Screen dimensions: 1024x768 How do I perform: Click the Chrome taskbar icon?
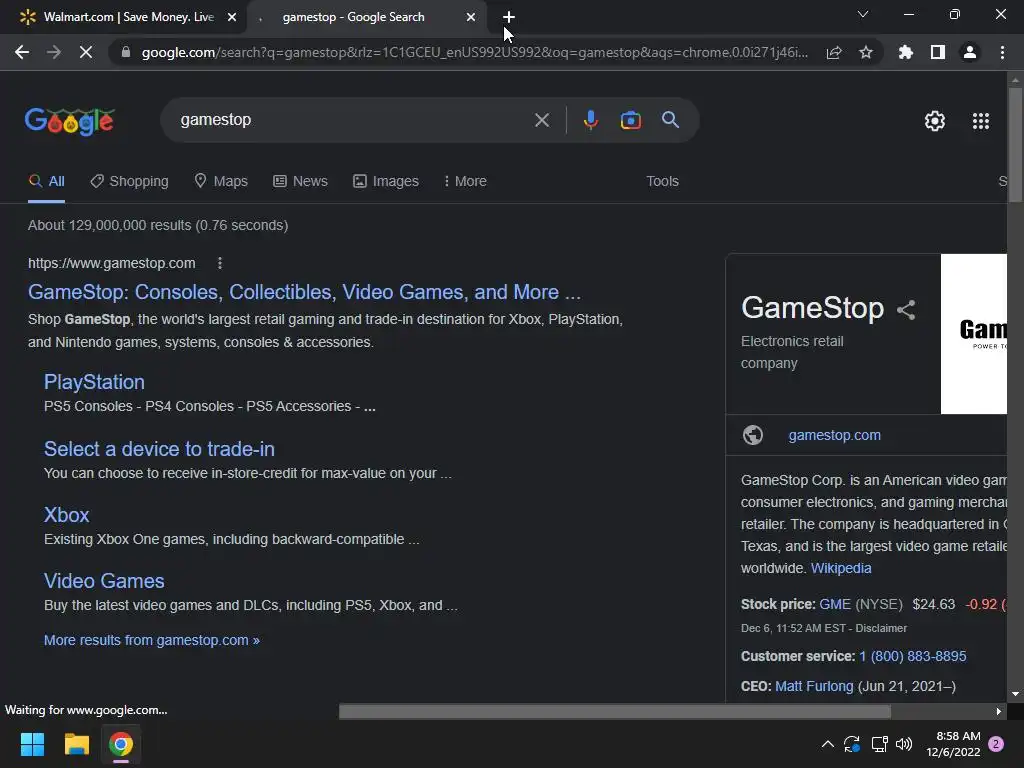point(121,744)
